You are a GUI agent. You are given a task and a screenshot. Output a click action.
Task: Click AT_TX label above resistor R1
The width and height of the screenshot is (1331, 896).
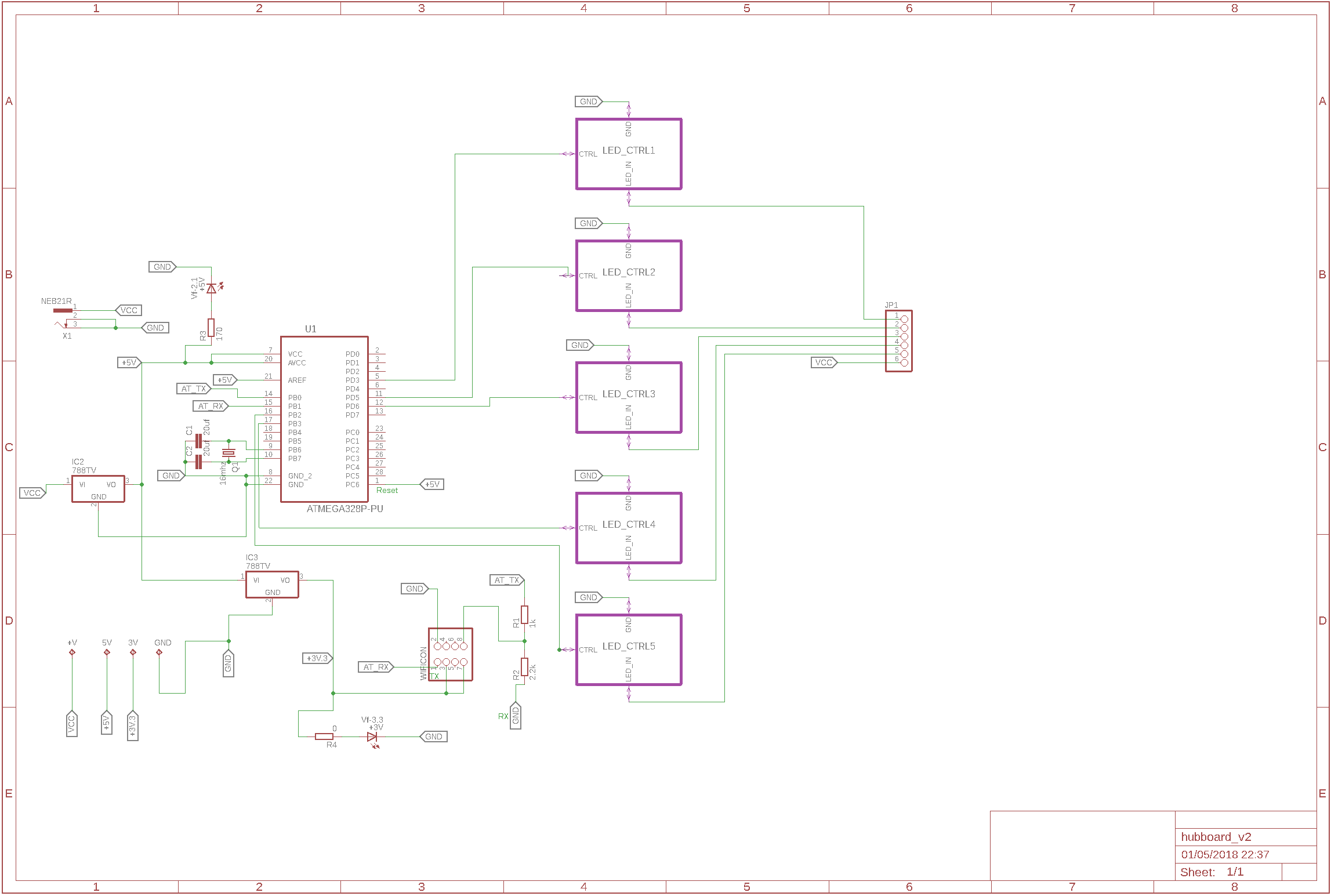(507, 580)
